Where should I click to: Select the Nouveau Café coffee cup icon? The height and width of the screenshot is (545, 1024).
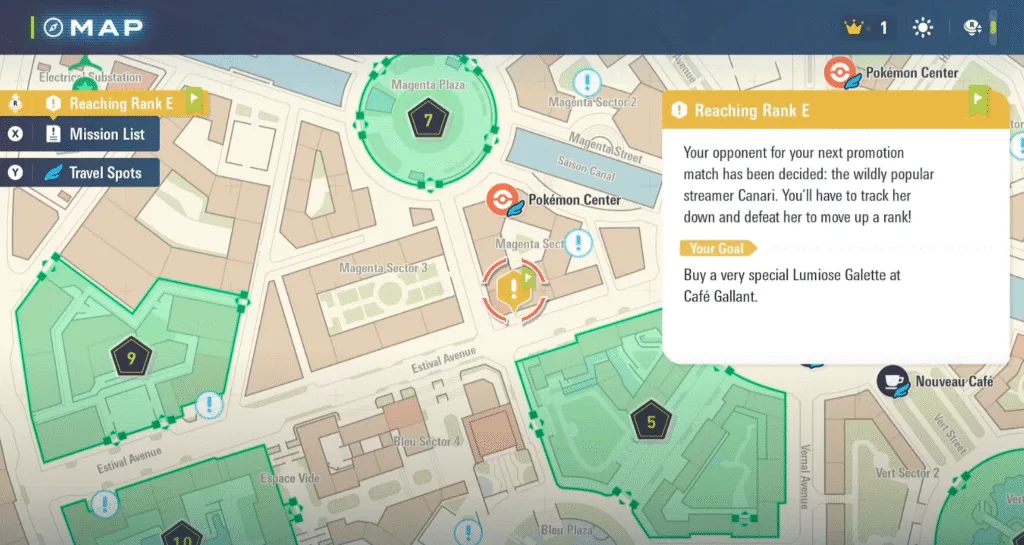click(892, 380)
